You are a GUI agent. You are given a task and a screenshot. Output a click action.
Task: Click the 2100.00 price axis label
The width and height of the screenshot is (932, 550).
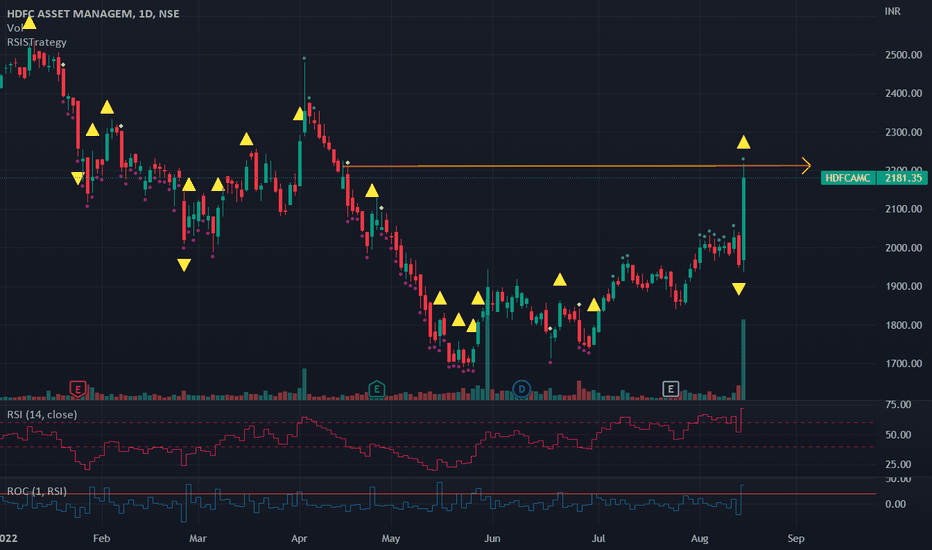(x=903, y=209)
